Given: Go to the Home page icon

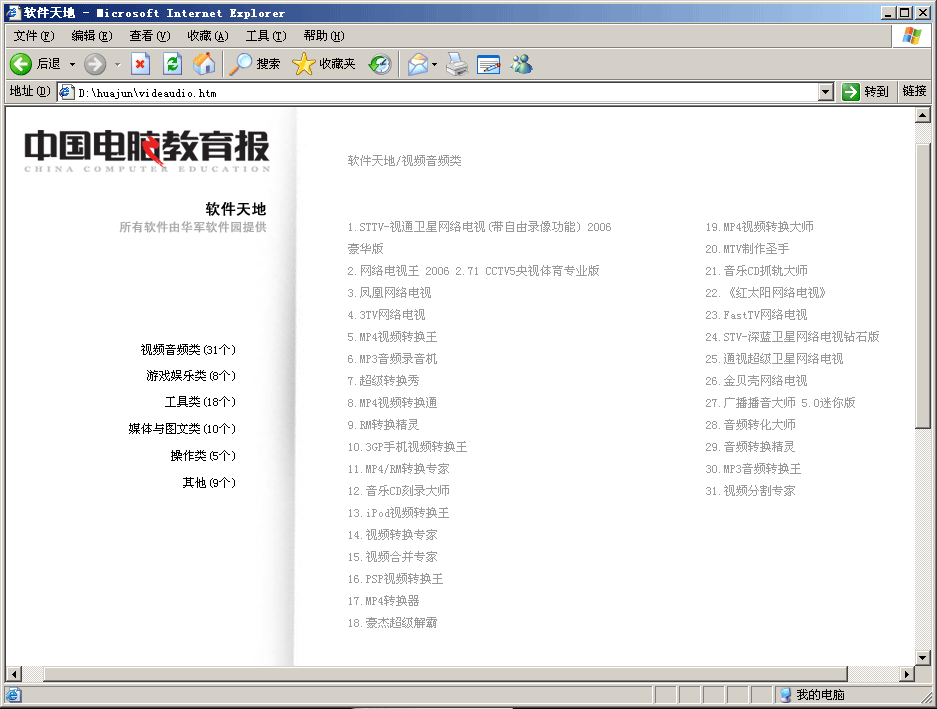Looking at the screenshot, I should coord(204,64).
